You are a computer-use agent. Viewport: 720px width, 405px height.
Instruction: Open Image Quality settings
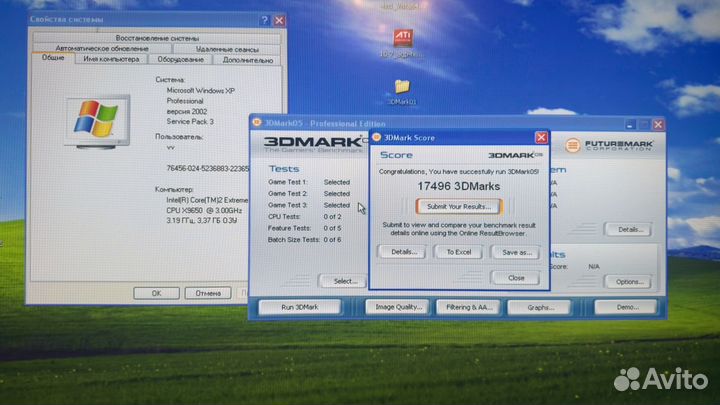(398, 307)
